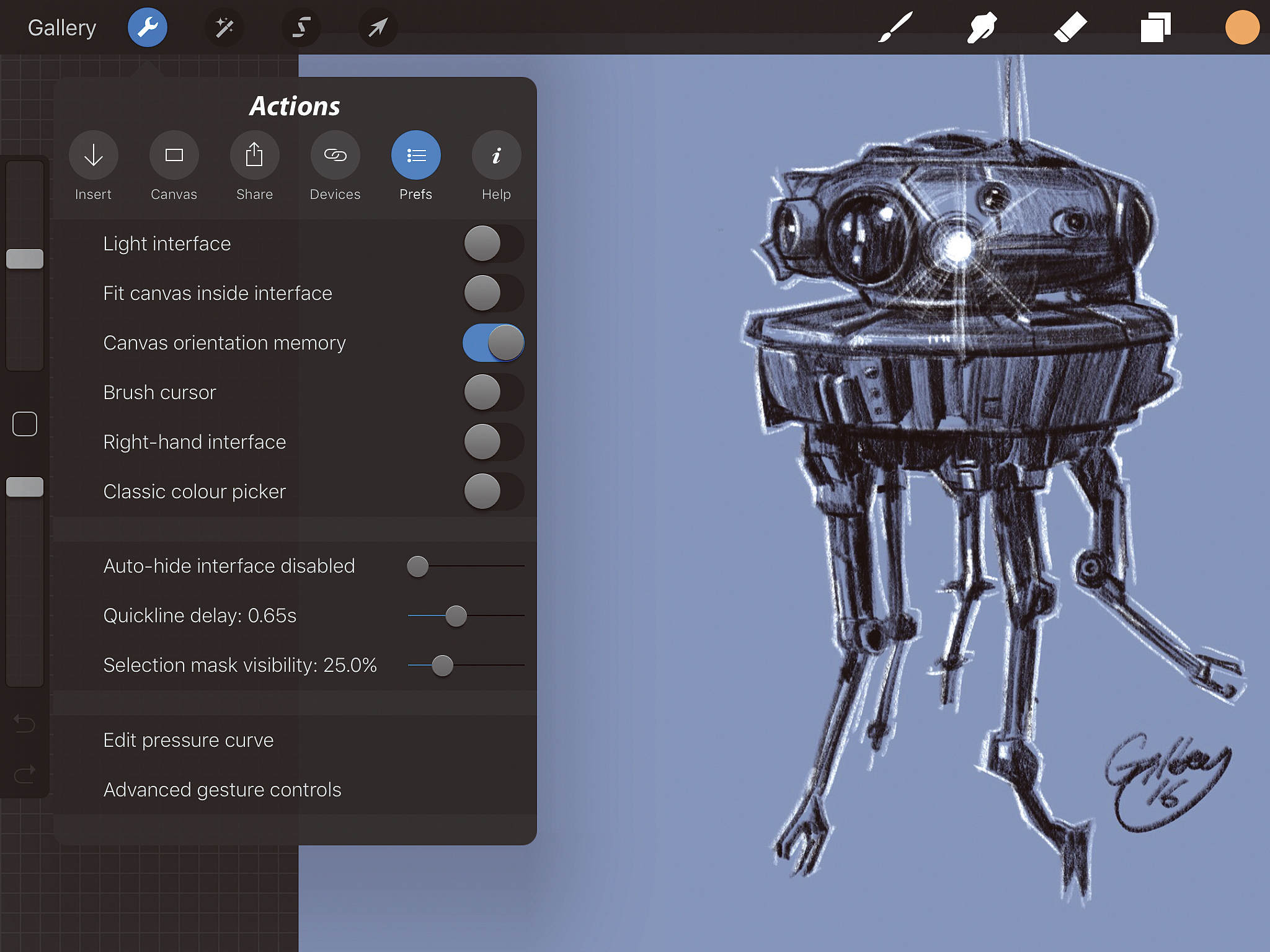Navigate back to Gallery view
1270x952 pixels.
tap(62, 26)
